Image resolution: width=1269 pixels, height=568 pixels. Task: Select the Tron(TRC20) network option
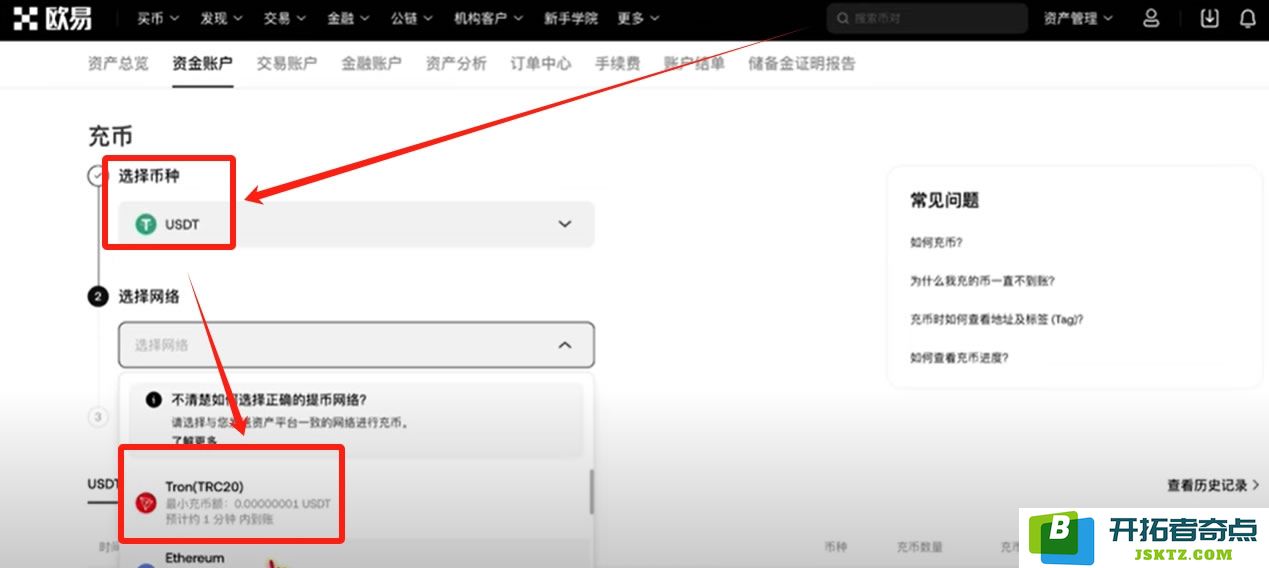(355, 502)
